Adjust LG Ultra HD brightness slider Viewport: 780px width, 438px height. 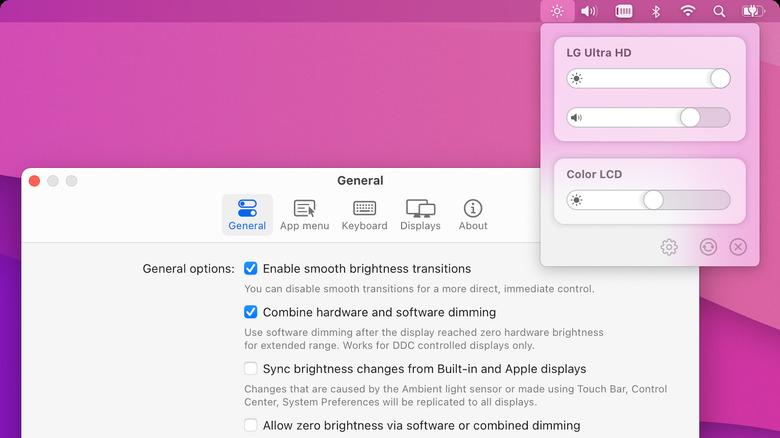click(648, 79)
